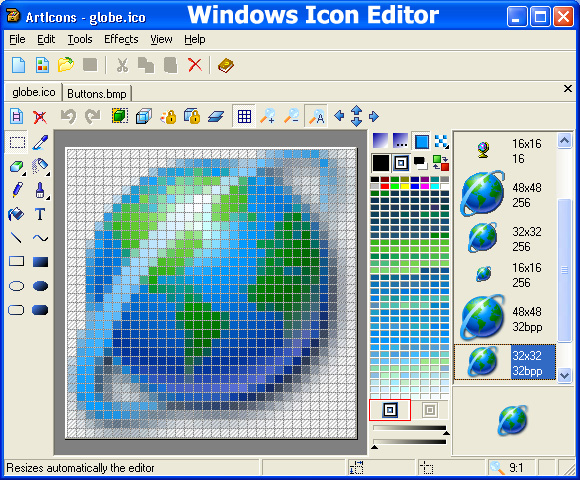Select the 48x48 256 color image format
The image size is (580, 480).
(x=506, y=195)
